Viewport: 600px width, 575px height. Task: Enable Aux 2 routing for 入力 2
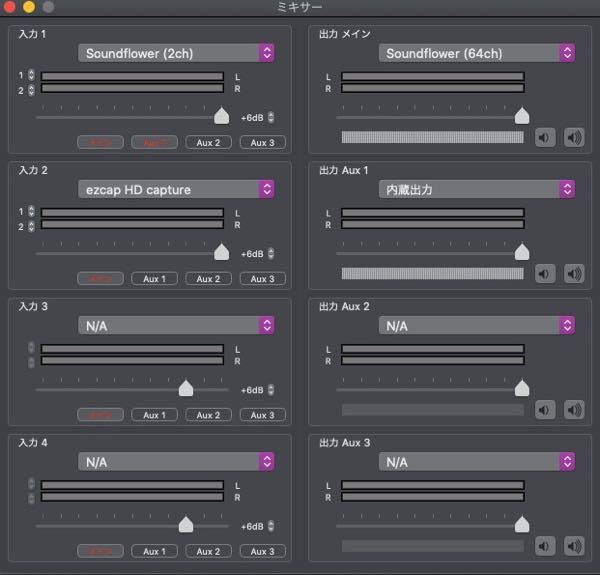tap(208, 279)
